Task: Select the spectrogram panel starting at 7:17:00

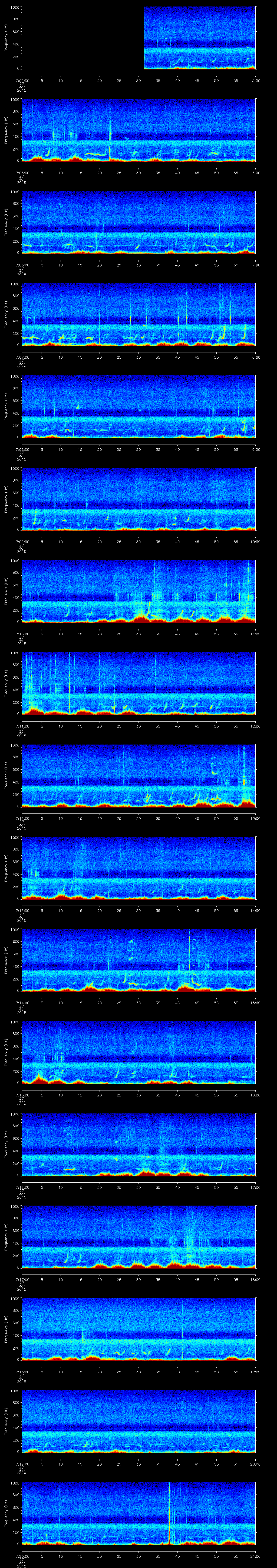Action: (139, 1237)
